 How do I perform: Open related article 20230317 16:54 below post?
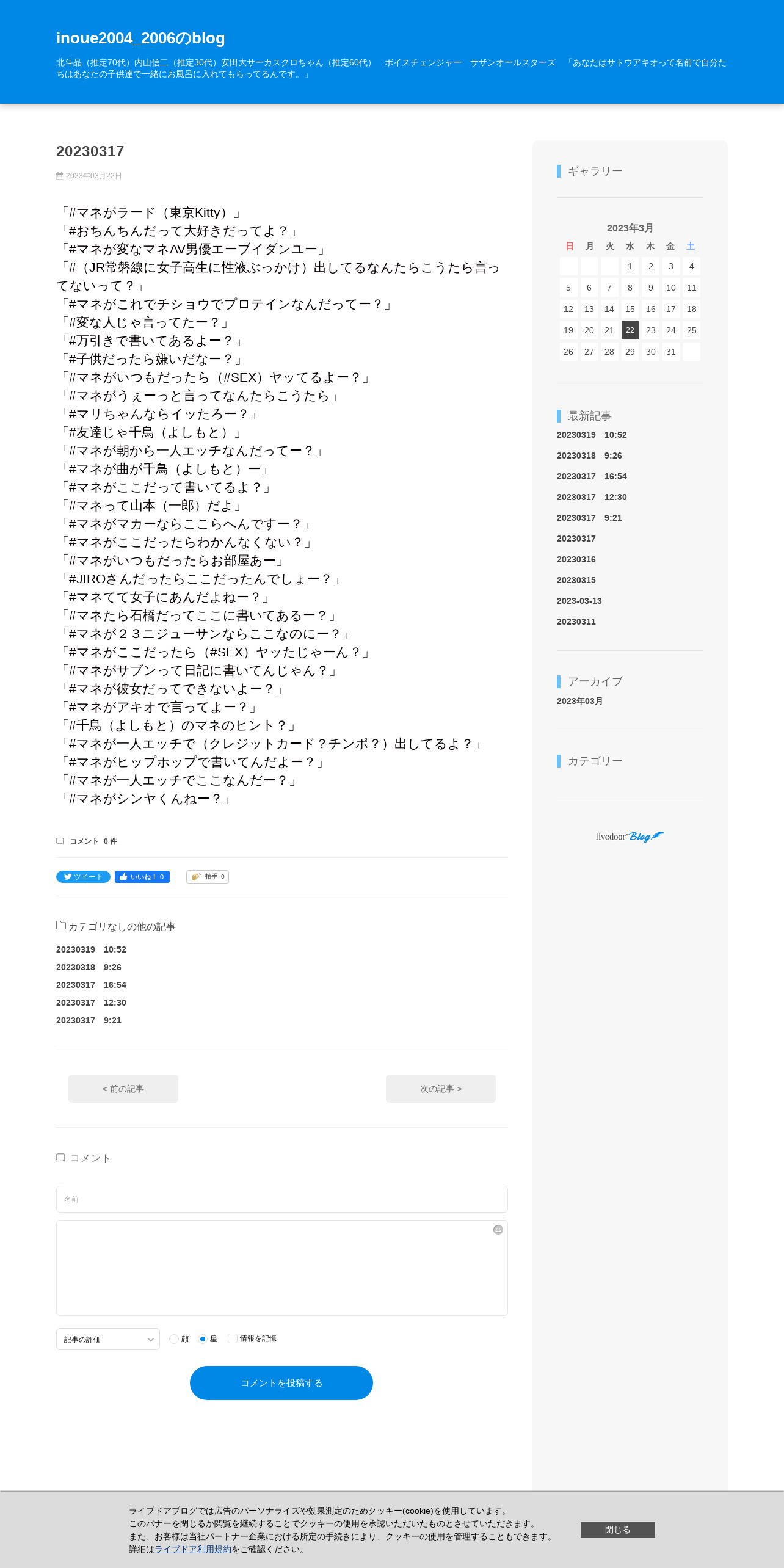click(x=91, y=985)
